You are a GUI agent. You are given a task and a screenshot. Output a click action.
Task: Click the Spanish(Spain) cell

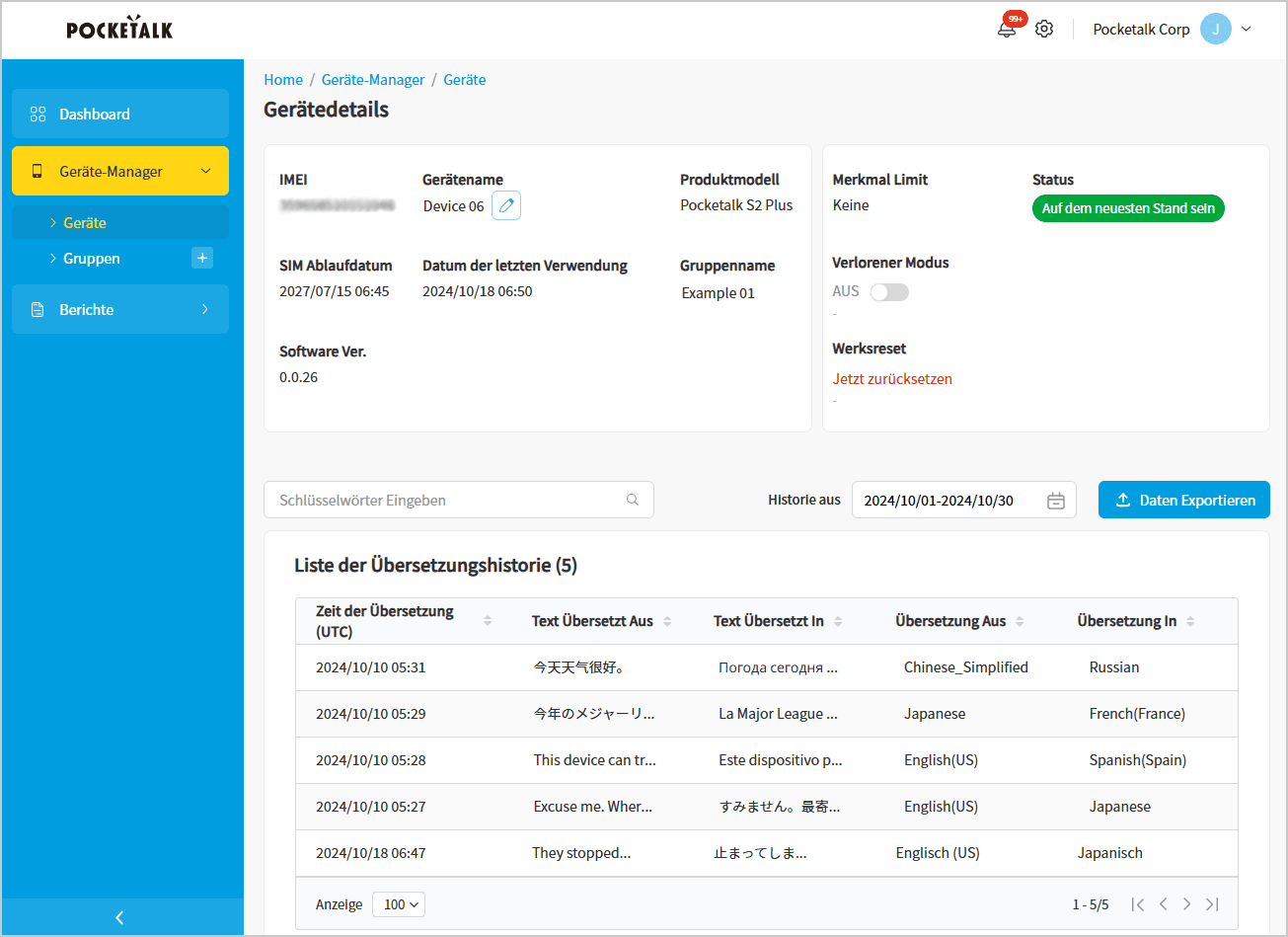point(1138,760)
